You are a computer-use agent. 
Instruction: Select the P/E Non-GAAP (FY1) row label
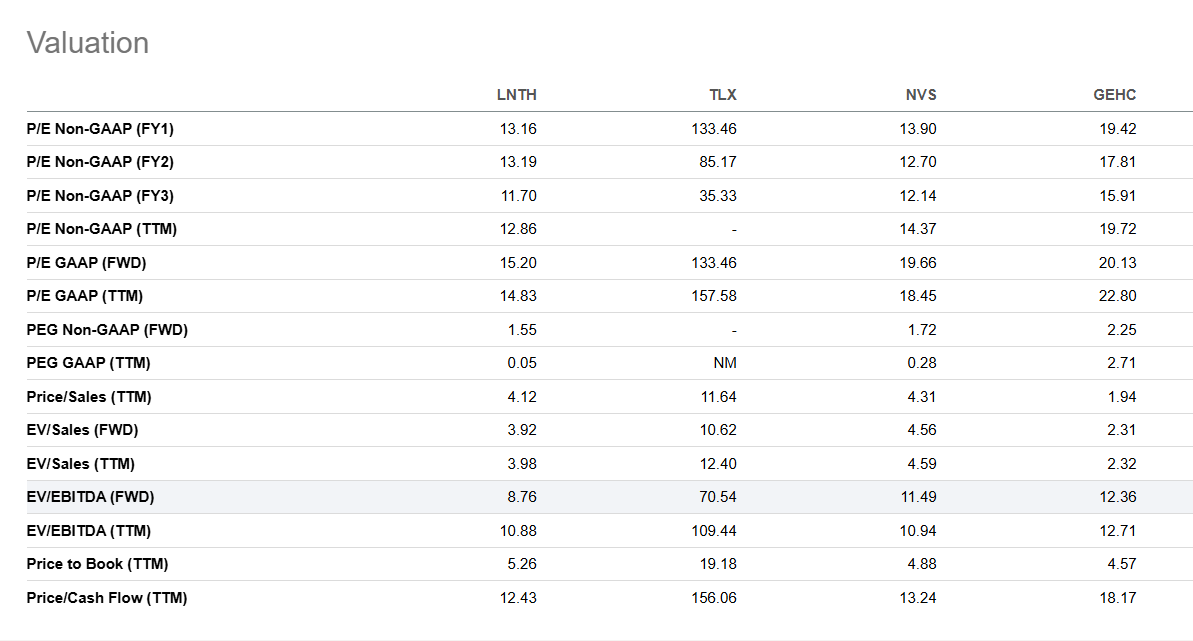[x=100, y=129]
